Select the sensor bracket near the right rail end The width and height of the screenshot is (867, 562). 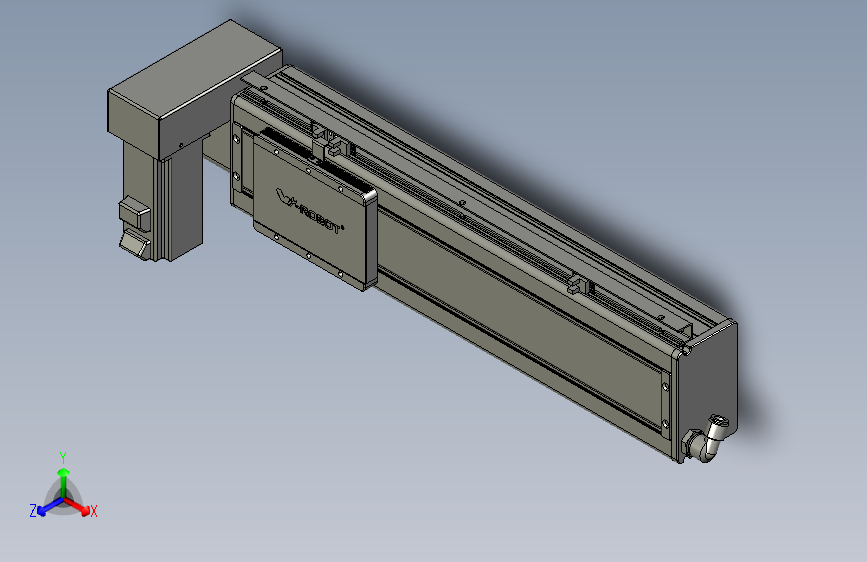[580, 284]
